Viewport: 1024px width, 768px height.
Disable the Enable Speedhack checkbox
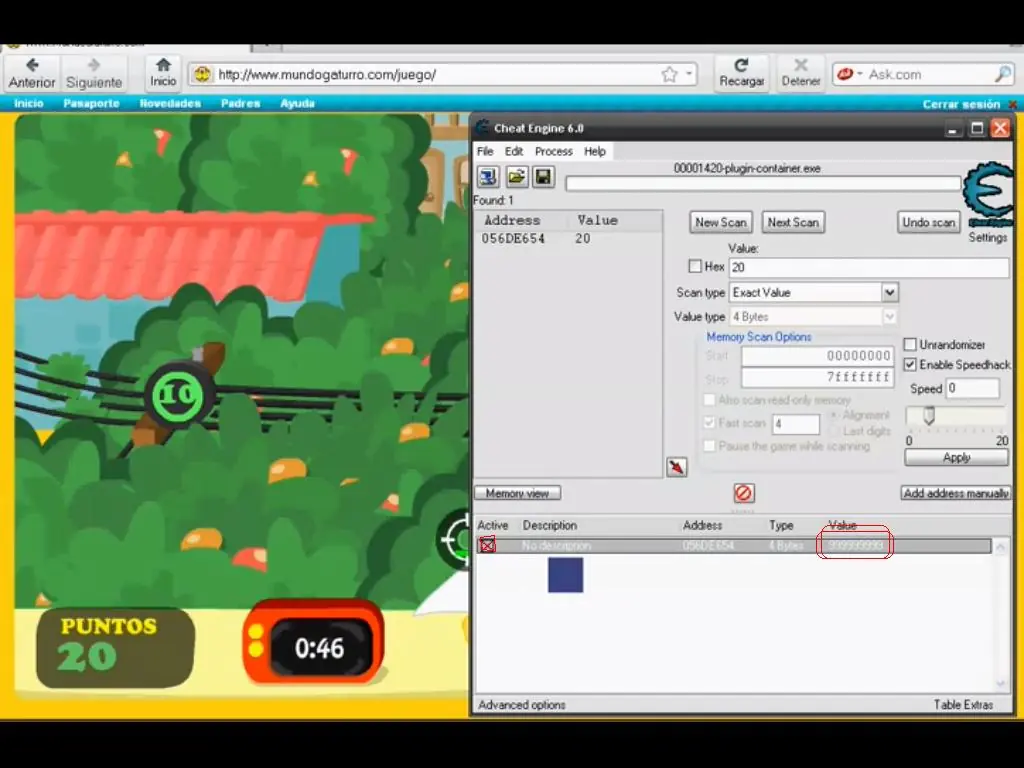910,364
